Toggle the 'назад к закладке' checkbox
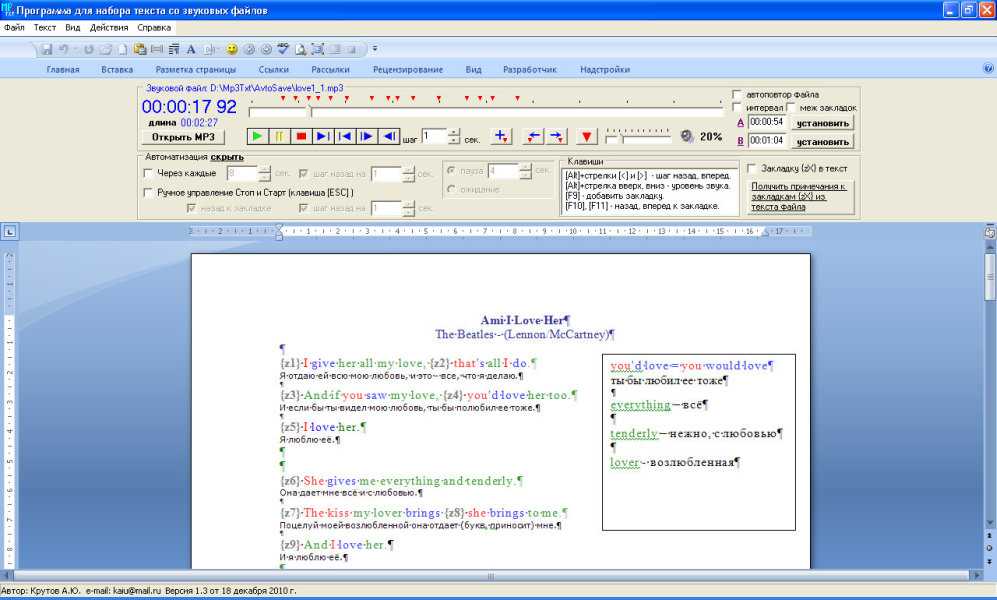The height and width of the screenshot is (600, 997). [191, 208]
